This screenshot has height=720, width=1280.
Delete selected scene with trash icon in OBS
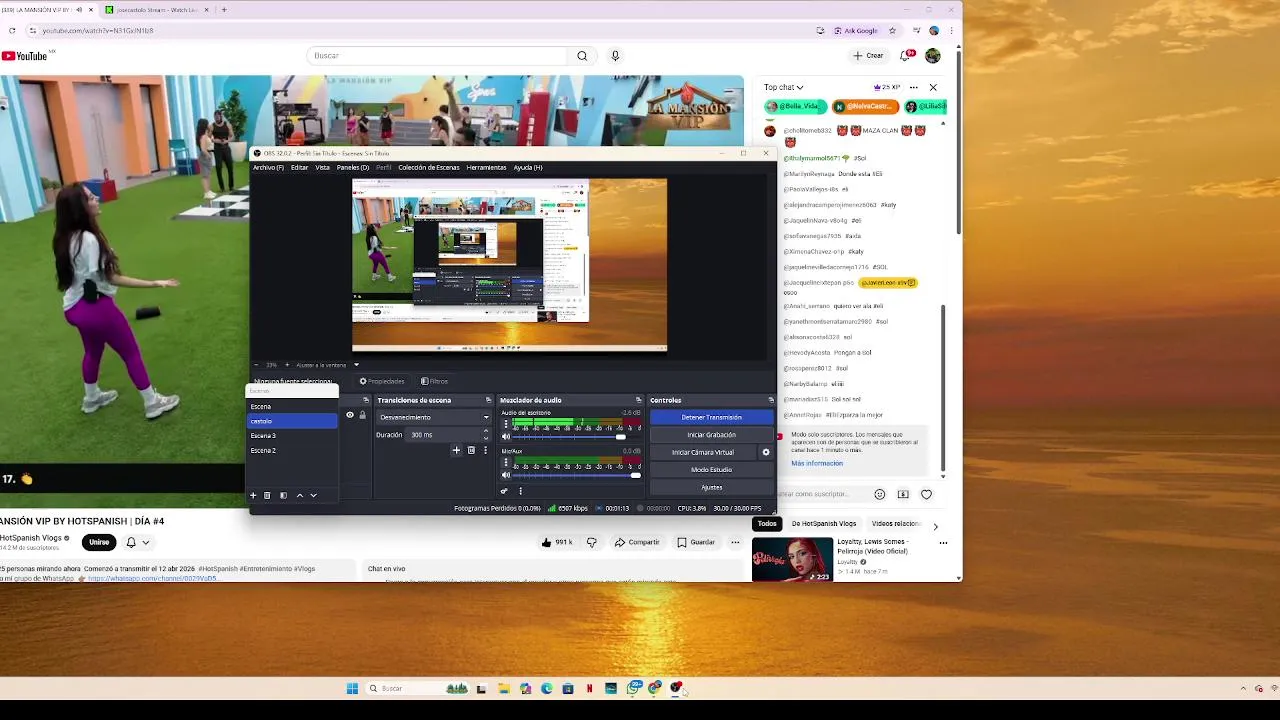267,495
